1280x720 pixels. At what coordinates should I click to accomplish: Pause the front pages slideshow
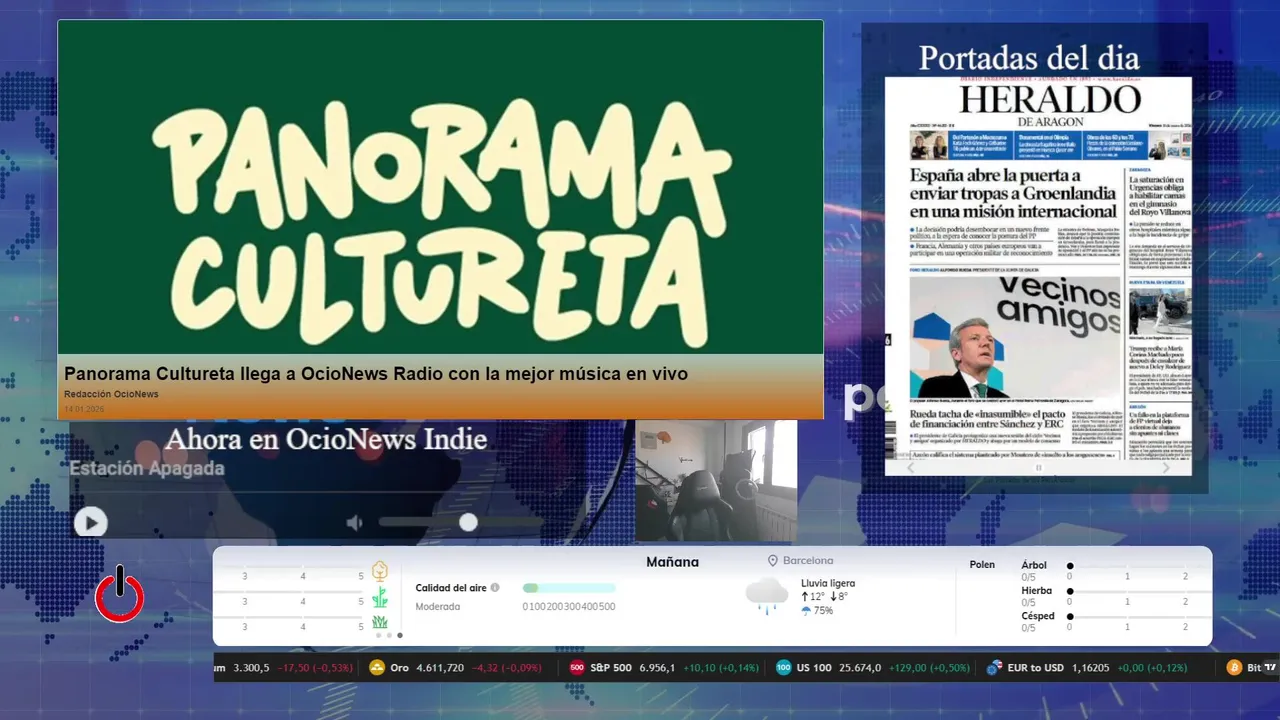coord(1038,467)
